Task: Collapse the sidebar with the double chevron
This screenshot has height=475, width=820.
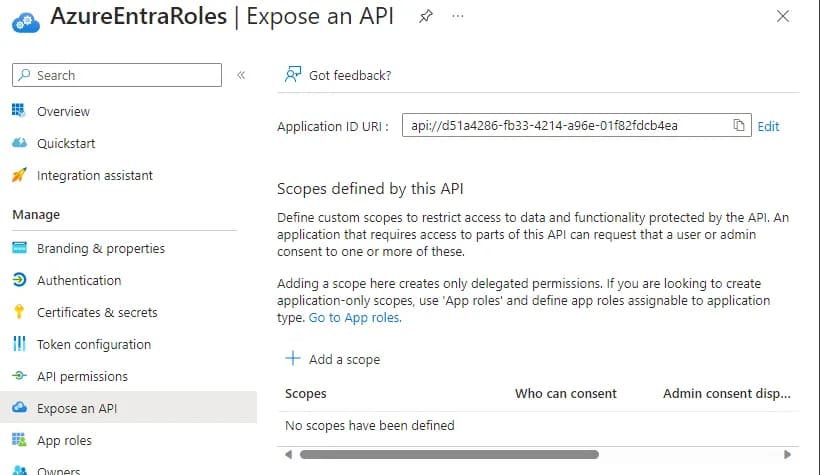Action: click(241, 75)
